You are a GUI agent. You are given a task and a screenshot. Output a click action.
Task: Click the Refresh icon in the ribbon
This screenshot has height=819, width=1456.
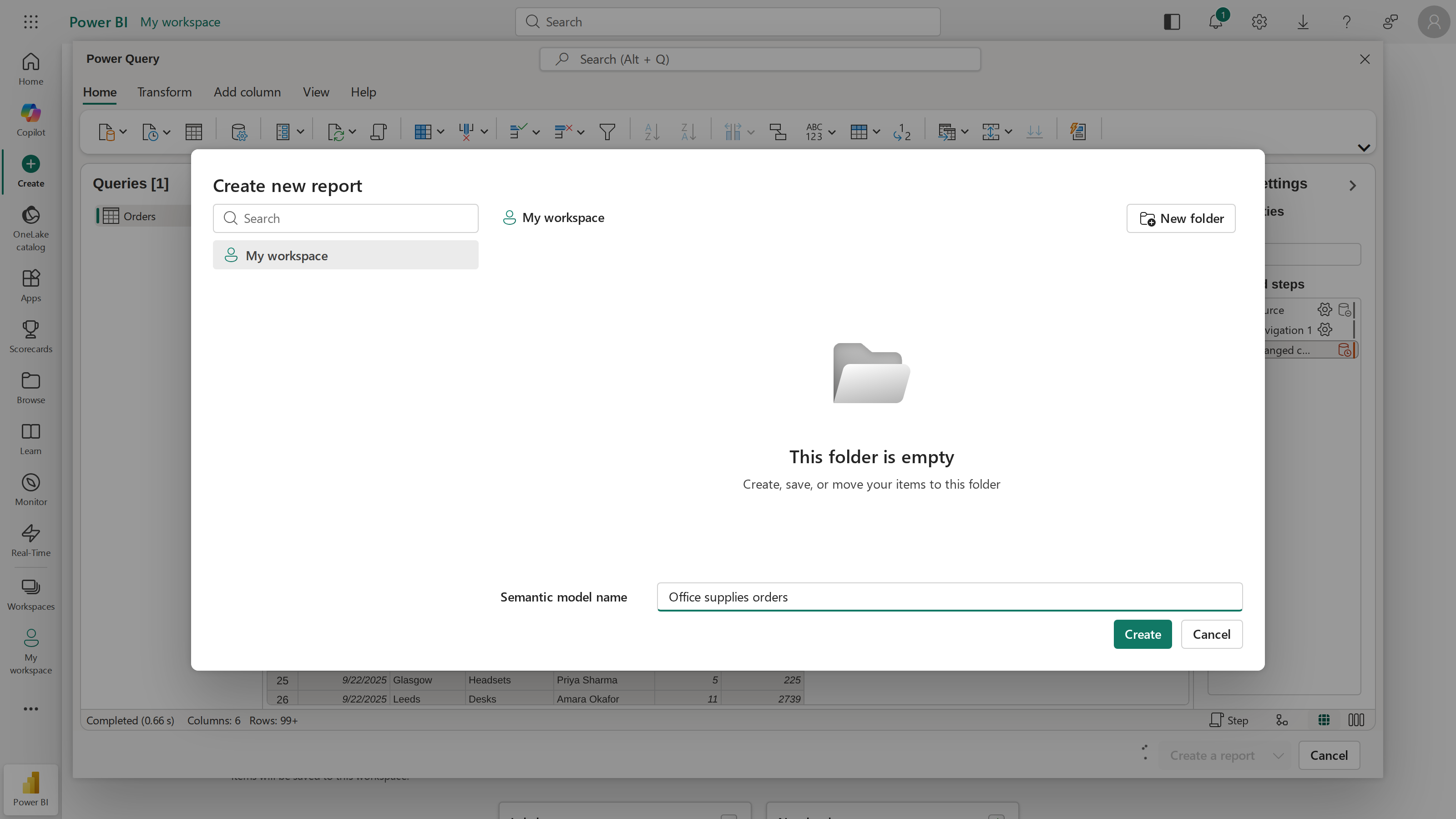point(336,131)
